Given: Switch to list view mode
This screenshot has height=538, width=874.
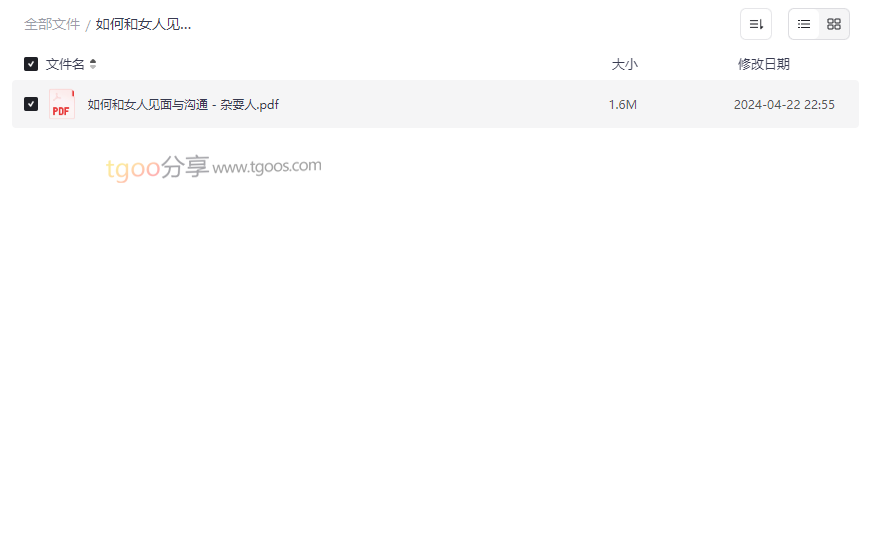Looking at the screenshot, I should (804, 24).
